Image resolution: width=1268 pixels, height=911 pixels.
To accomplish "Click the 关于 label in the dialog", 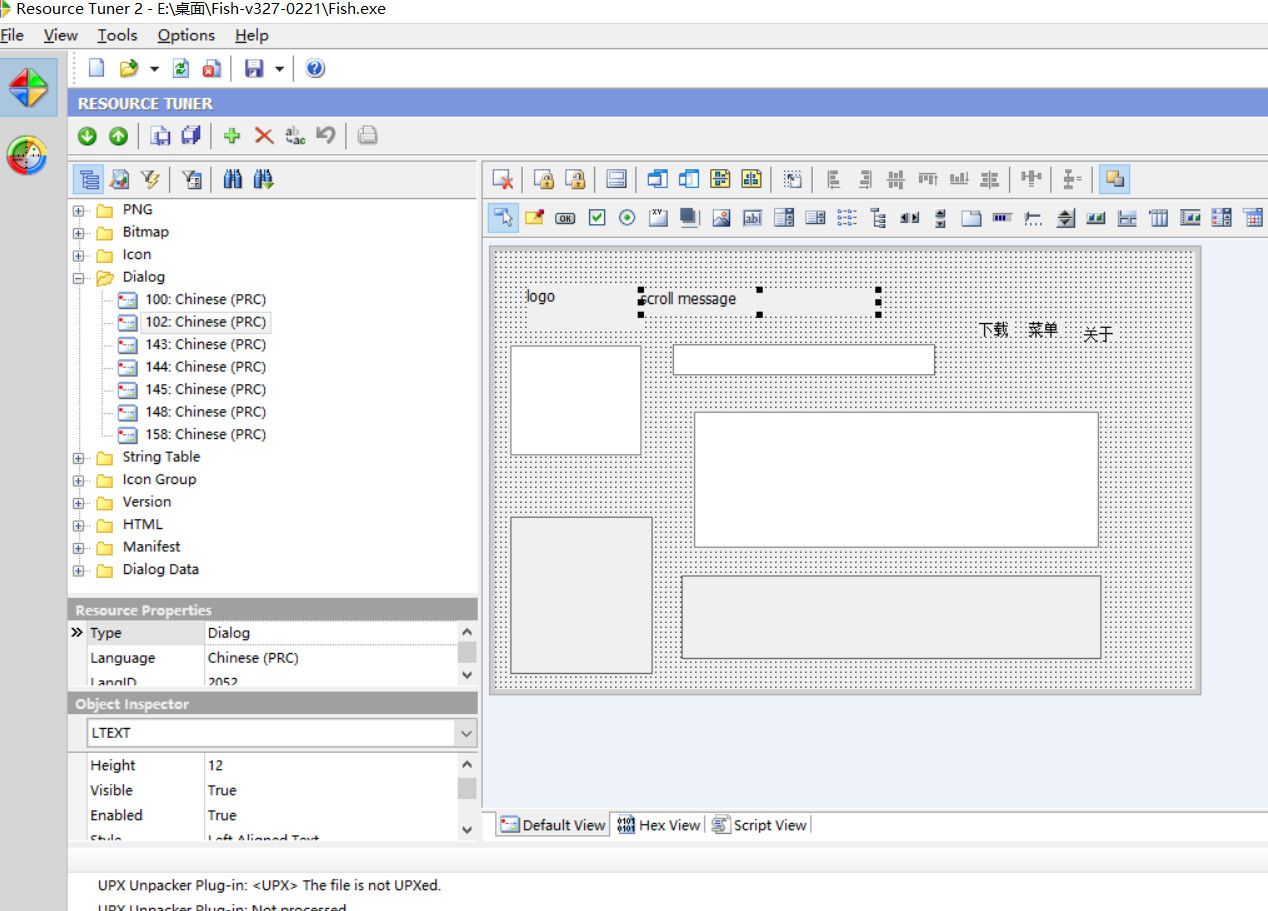I will pos(1098,335).
